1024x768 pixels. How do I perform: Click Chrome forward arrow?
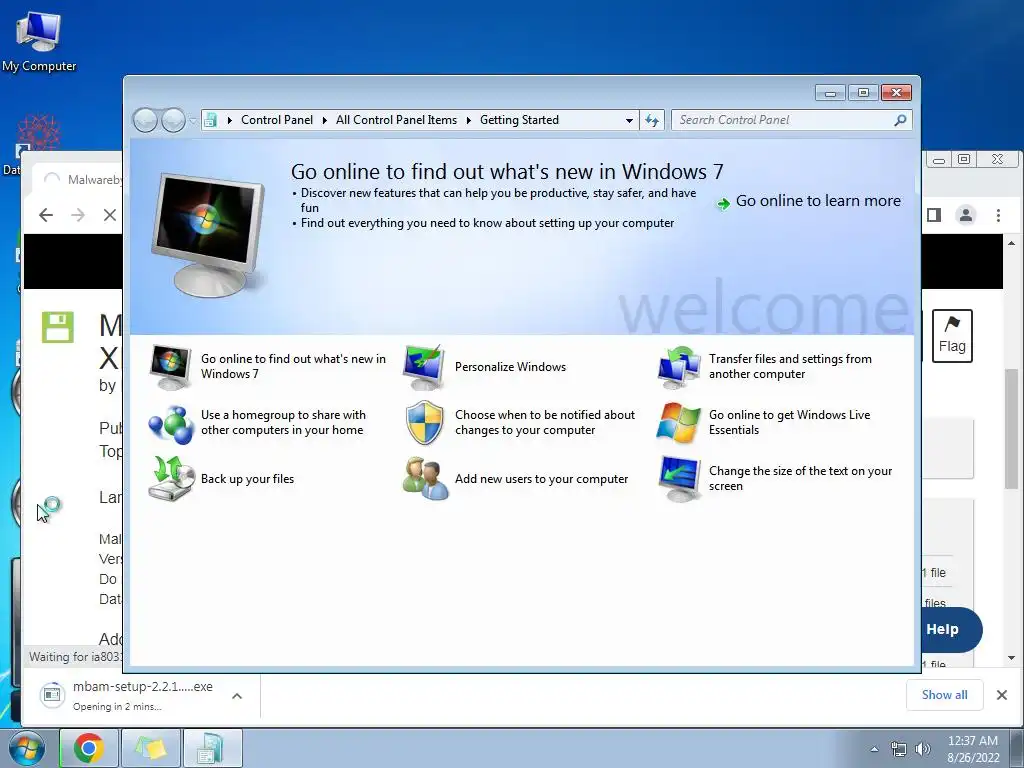(x=78, y=215)
